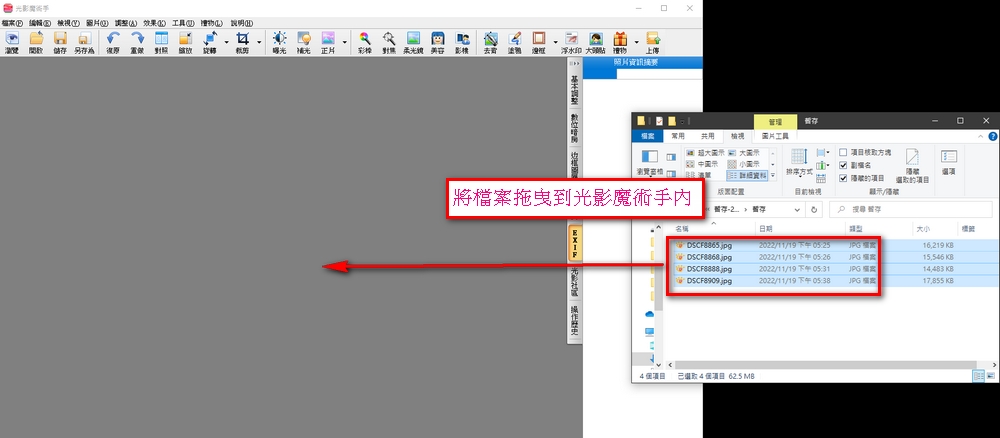
Task: Click the 儲存 save icon
Action: click(x=60, y=42)
